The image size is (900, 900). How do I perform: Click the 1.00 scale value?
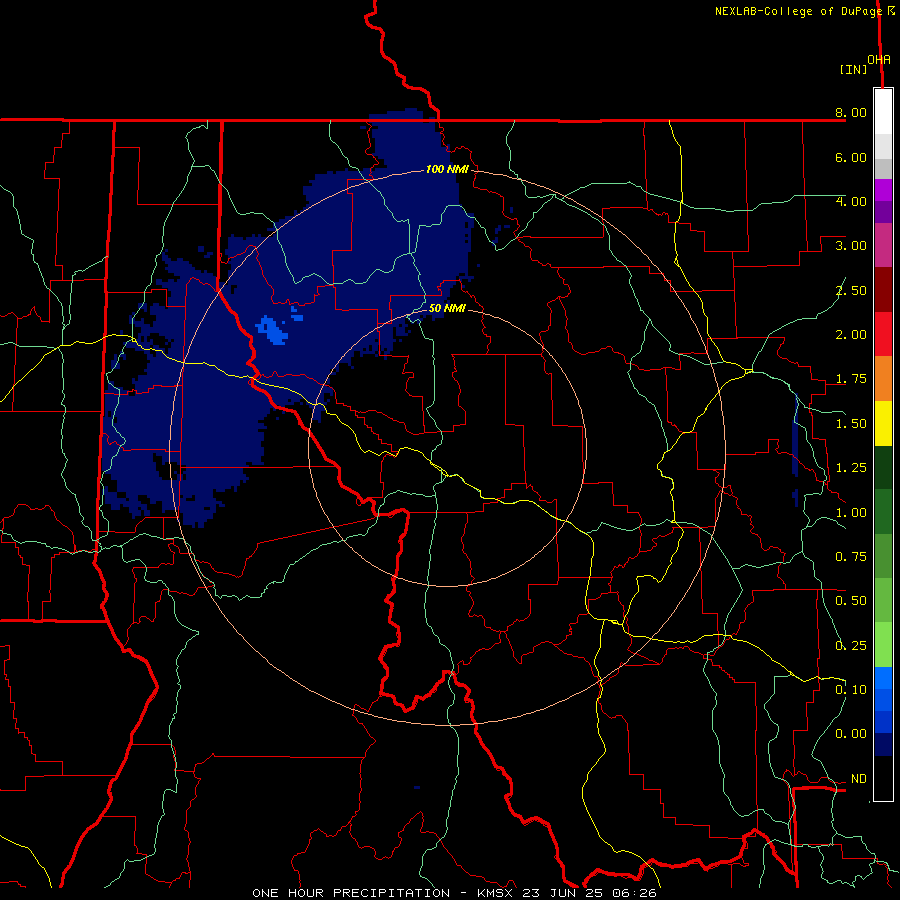click(851, 513)
